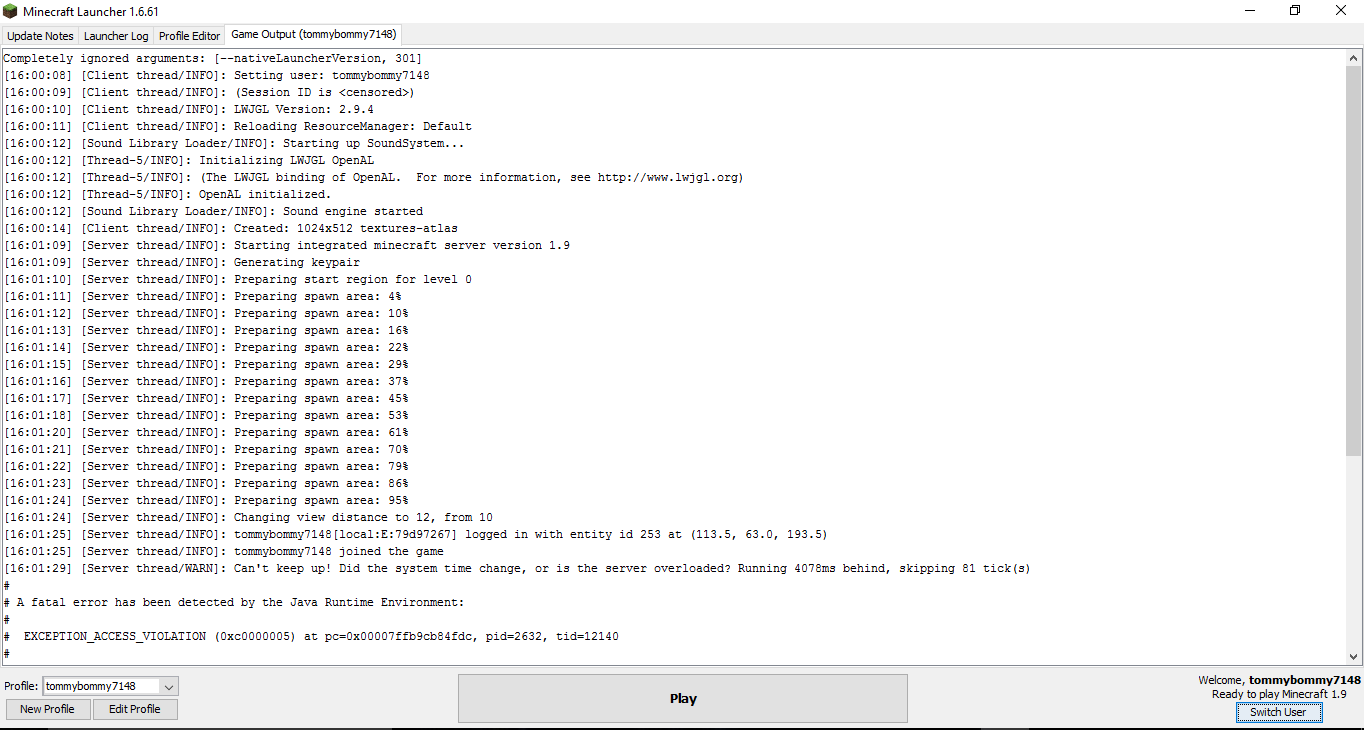The width and height of the screenshot is (1364, 730).
Task: Restore down the Minecraft Launcher window
Action: click(1295, 11)
